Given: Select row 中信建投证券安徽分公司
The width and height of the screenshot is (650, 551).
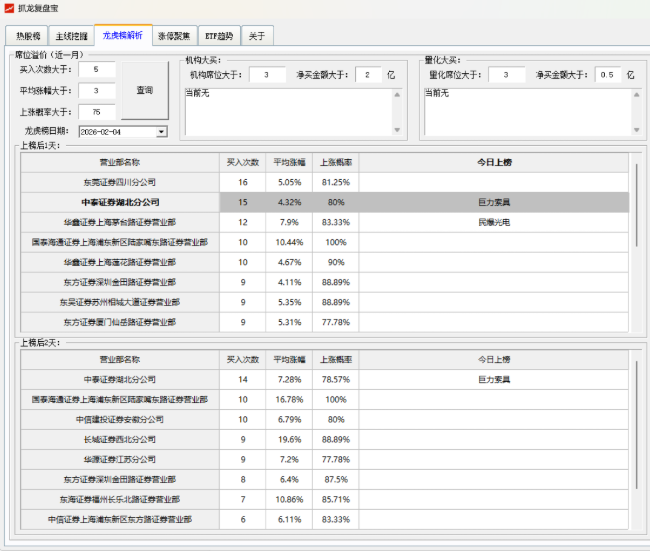Looking at the screenshot, I should coord(120,420).
